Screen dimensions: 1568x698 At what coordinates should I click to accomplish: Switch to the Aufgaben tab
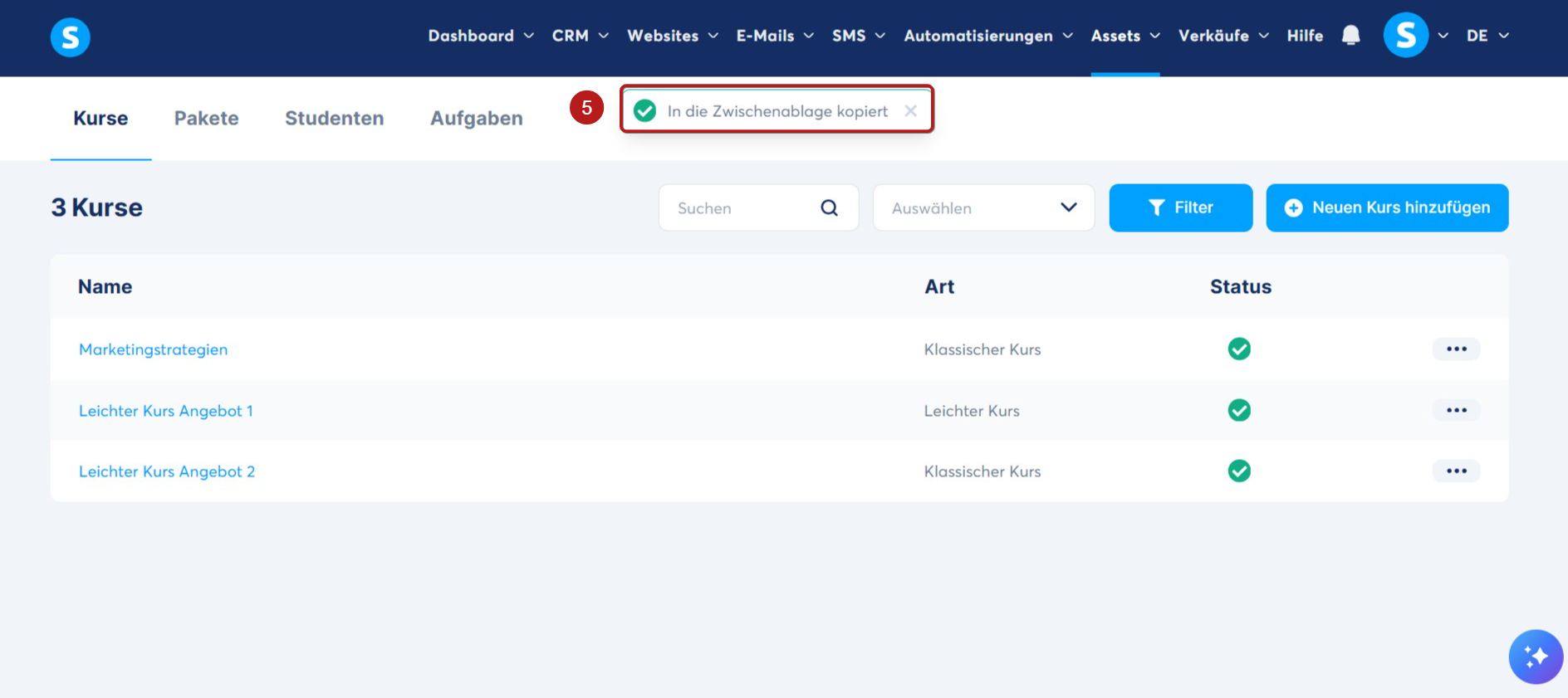pos(476,119)
